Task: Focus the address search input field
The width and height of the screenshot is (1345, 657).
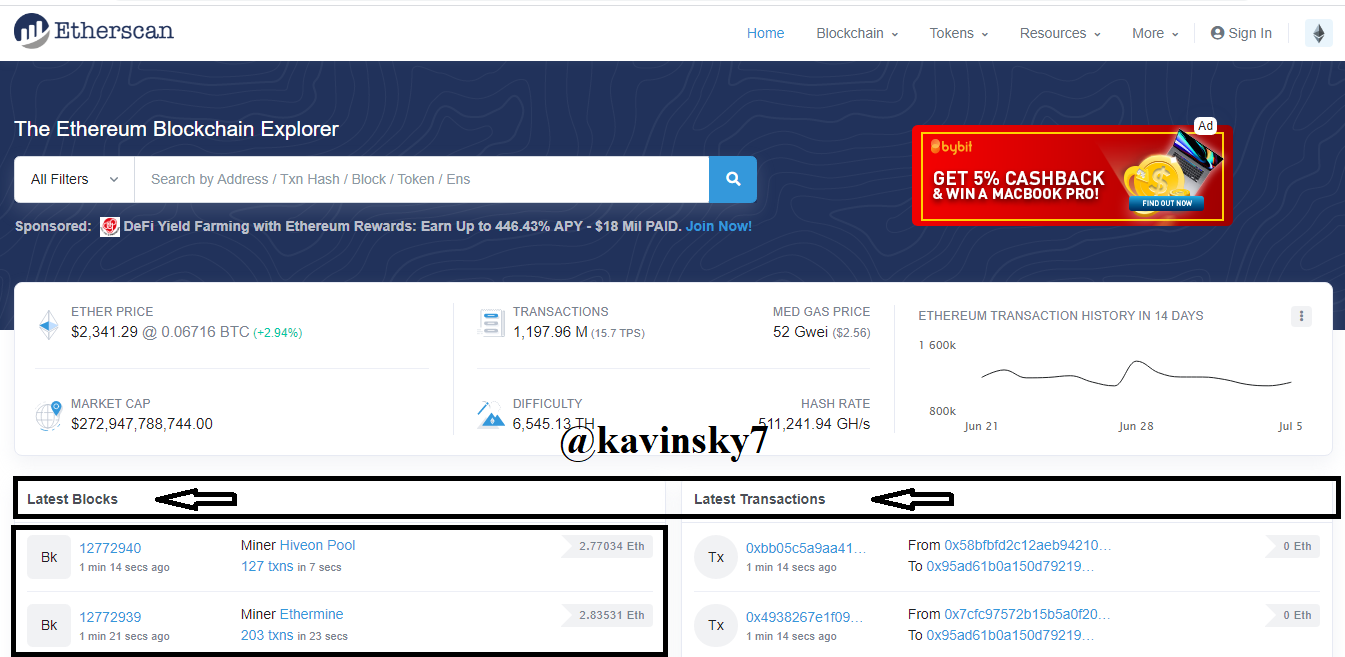Action: (x=421, y=179)
